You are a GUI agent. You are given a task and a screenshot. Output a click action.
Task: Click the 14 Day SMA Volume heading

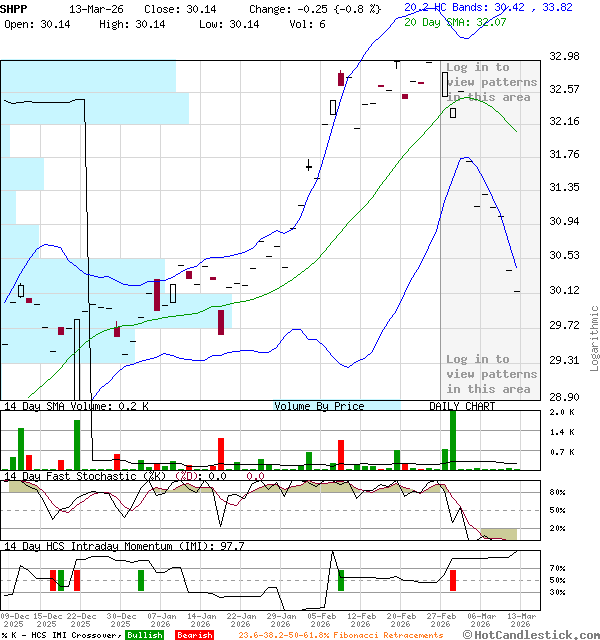(x=76, y=406)
